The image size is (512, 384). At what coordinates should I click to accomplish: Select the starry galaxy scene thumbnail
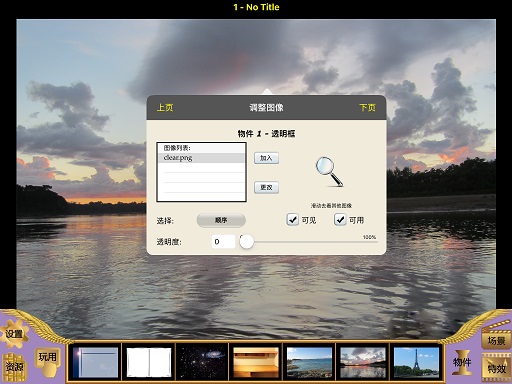202,362
